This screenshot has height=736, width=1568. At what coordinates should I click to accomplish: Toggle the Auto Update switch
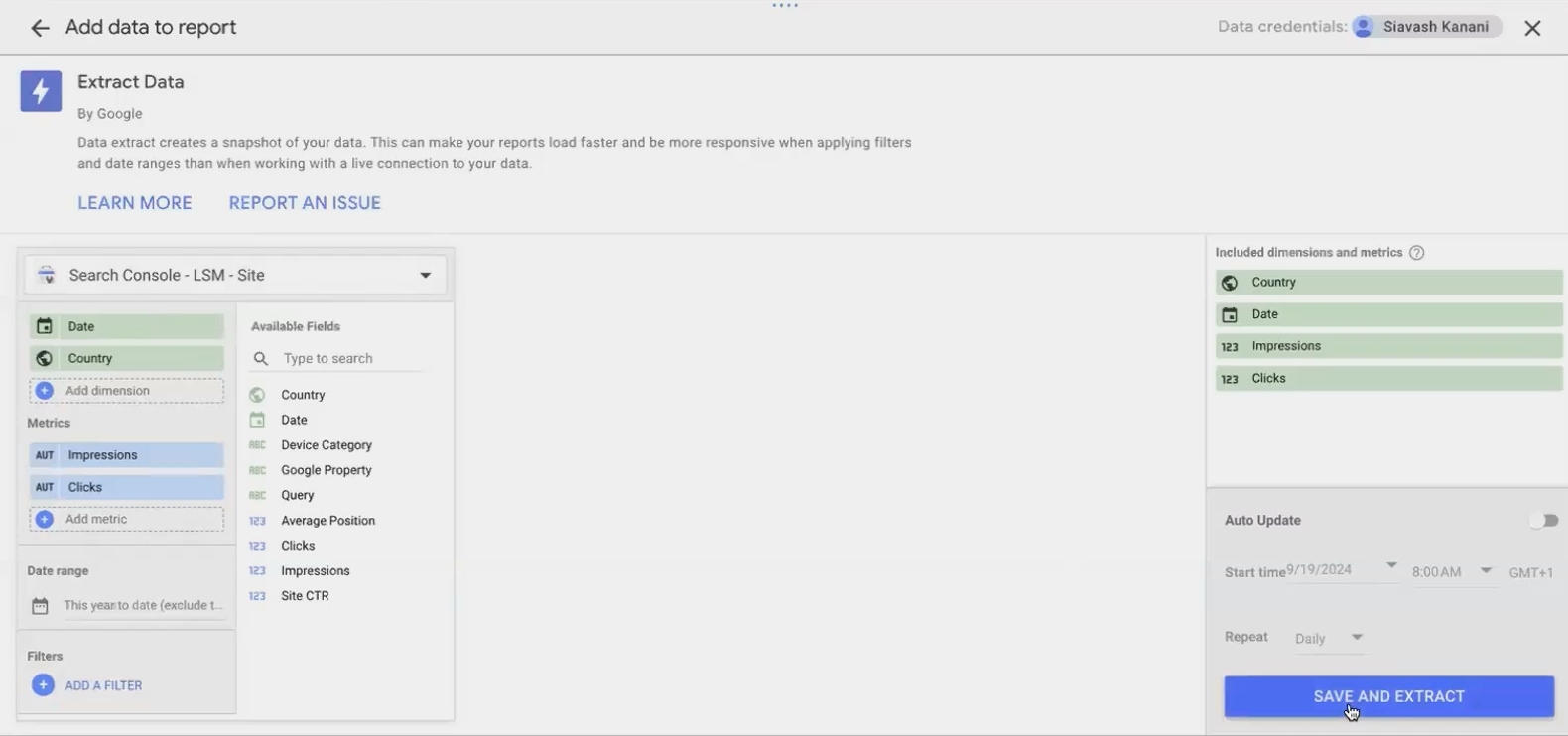(x=1543, y=521)
